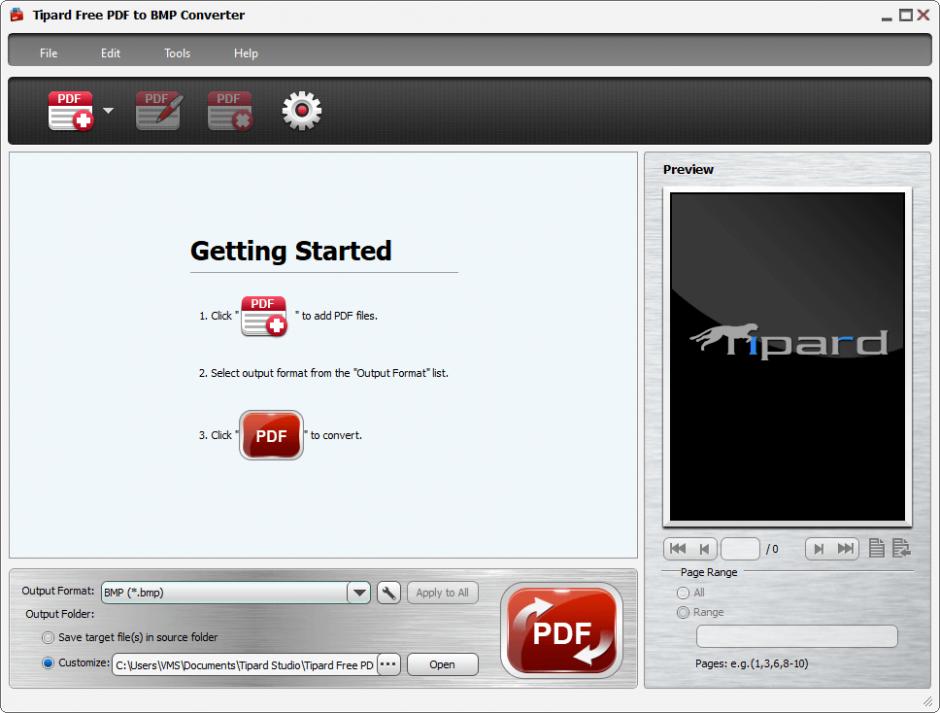Select Save target file(s) in source folder
This screenshot has width=940, height=713.
coord(48,637)
